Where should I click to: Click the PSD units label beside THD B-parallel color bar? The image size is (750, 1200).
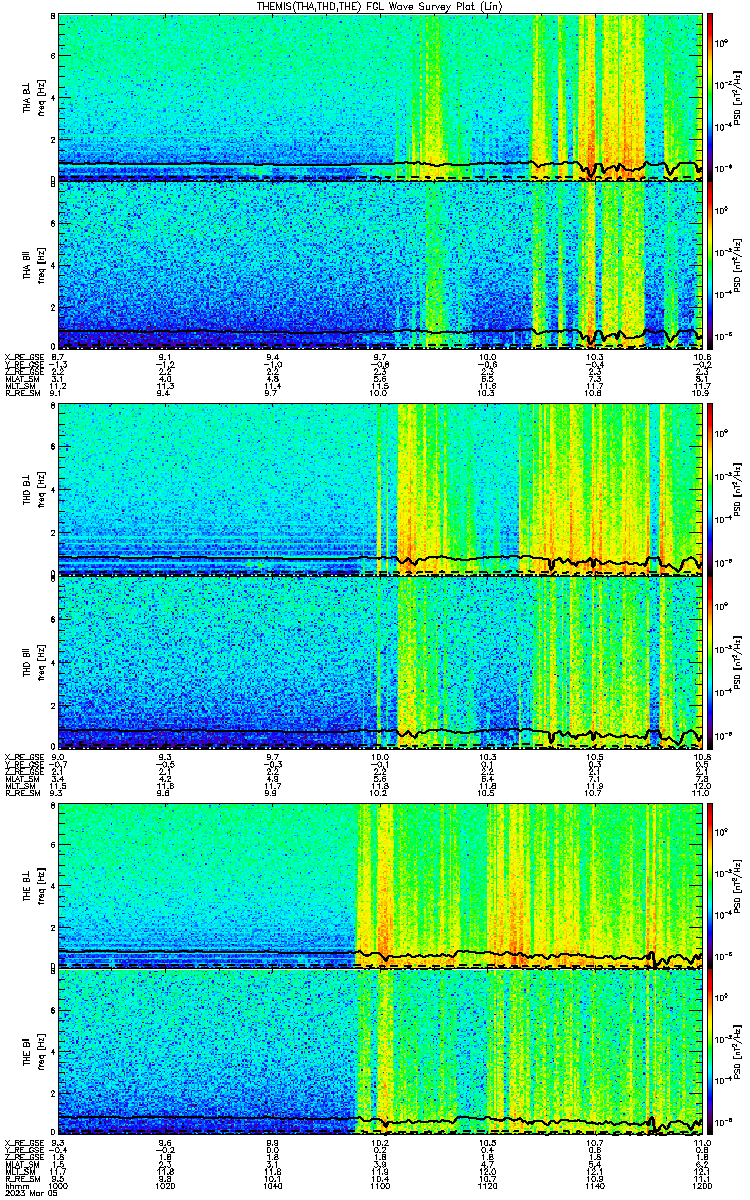tap(737, 661)
